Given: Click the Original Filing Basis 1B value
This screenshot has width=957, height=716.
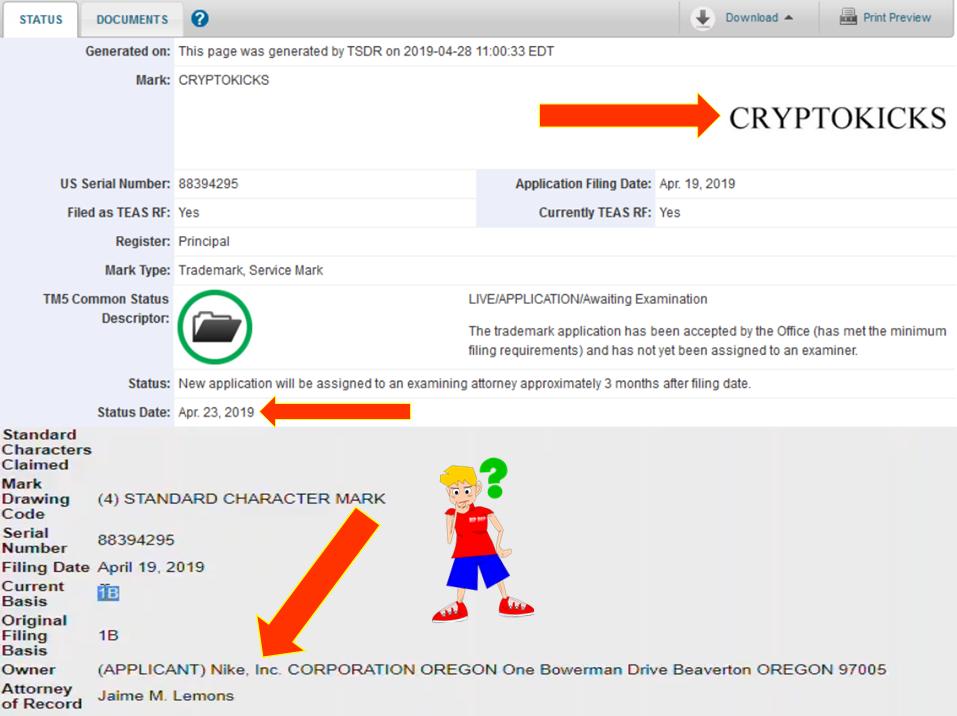Looking at the screenshot, I should click(x=108, y=635).
